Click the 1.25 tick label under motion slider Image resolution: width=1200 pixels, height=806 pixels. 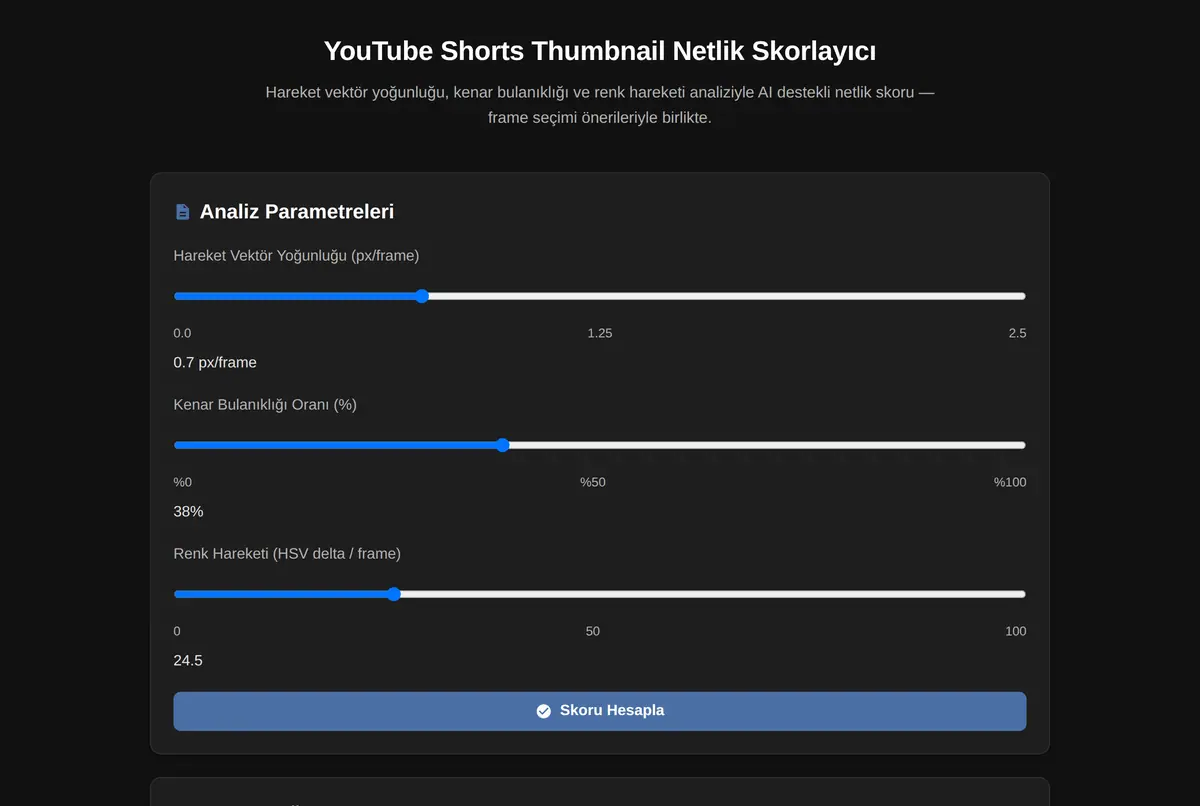(x=600, y=333)
